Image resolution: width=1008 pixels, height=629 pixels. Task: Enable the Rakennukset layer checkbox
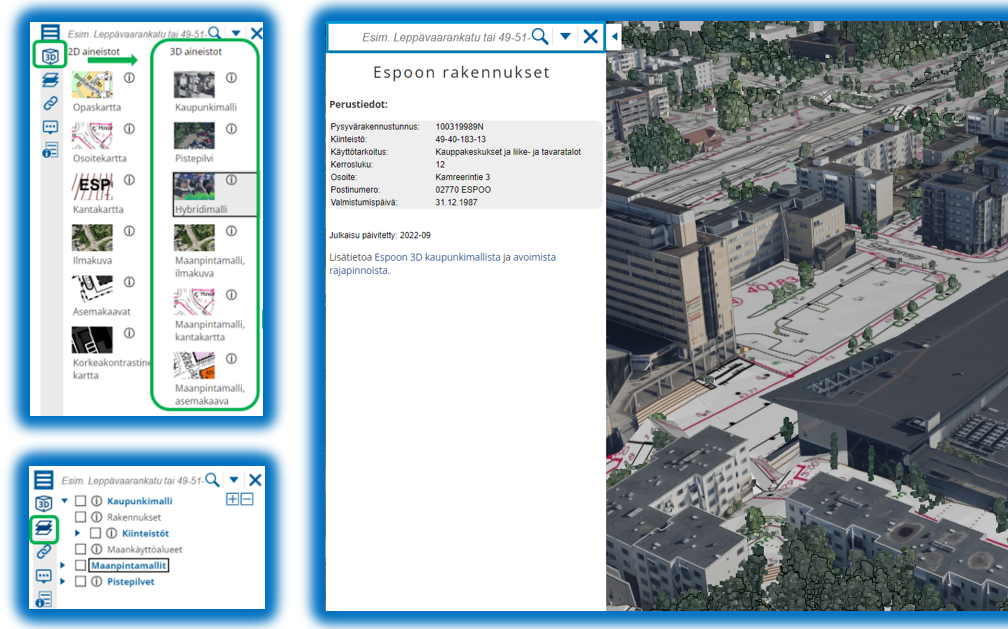81,517
